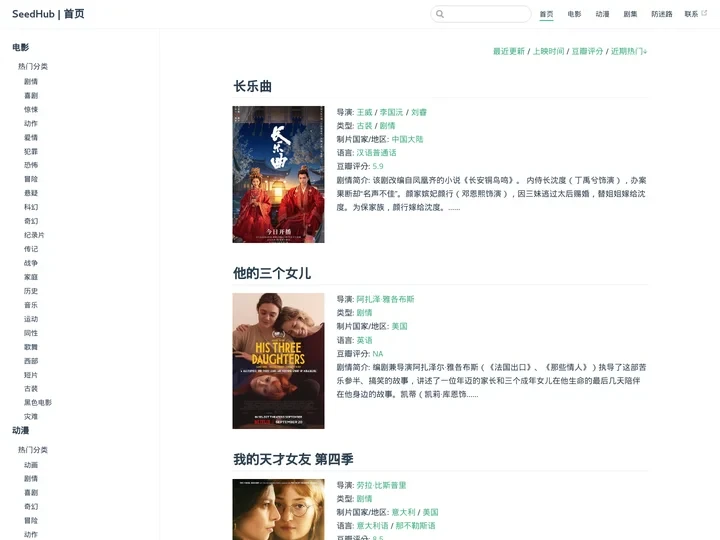Screen dimensions: 720x540
Task: Click the 英语 language link
Action: (365, 340)
